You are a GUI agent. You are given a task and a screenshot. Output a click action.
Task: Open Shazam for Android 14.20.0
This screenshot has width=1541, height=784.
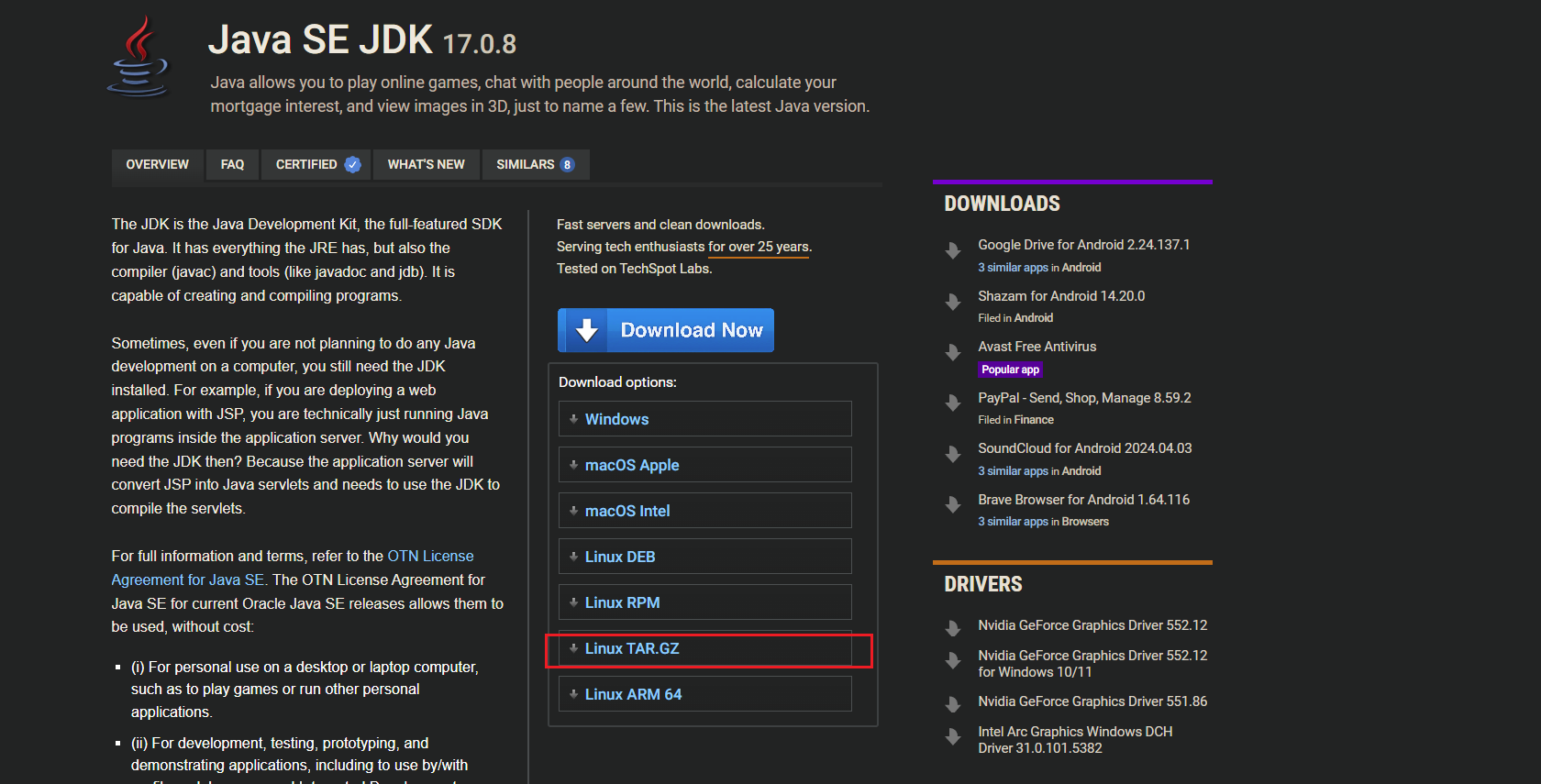pos(1061,296)
